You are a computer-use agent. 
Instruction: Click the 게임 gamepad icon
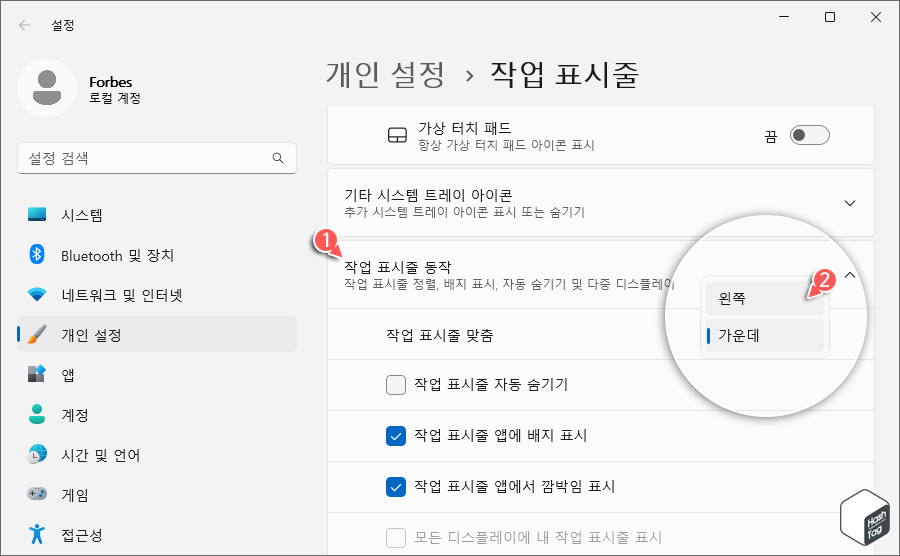[x=37, y=494]
